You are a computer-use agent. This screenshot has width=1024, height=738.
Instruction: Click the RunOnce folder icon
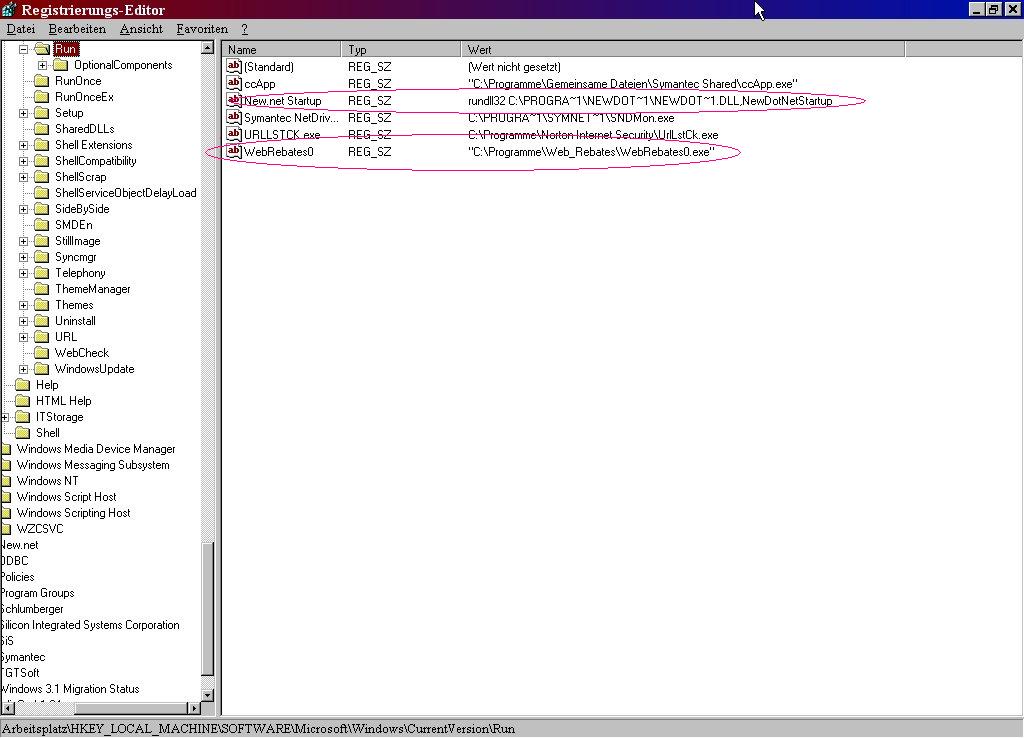(x=42, y=81)
